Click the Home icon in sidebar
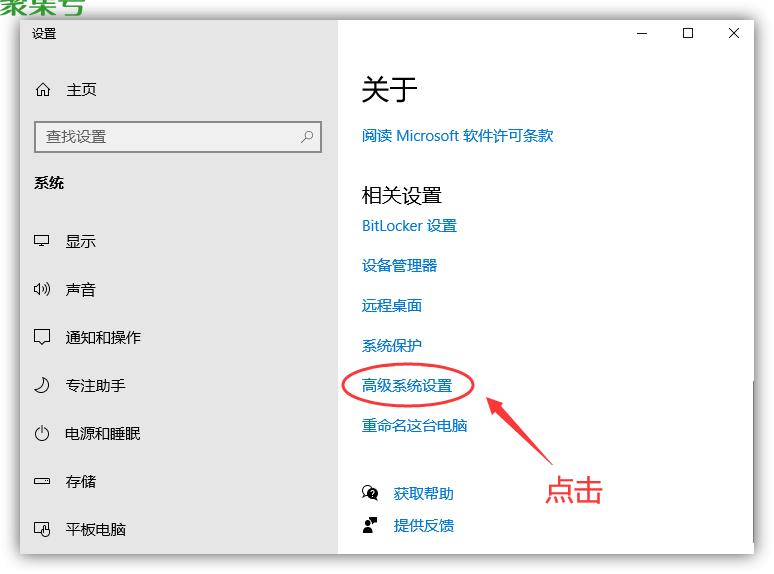 coord(43,90)
